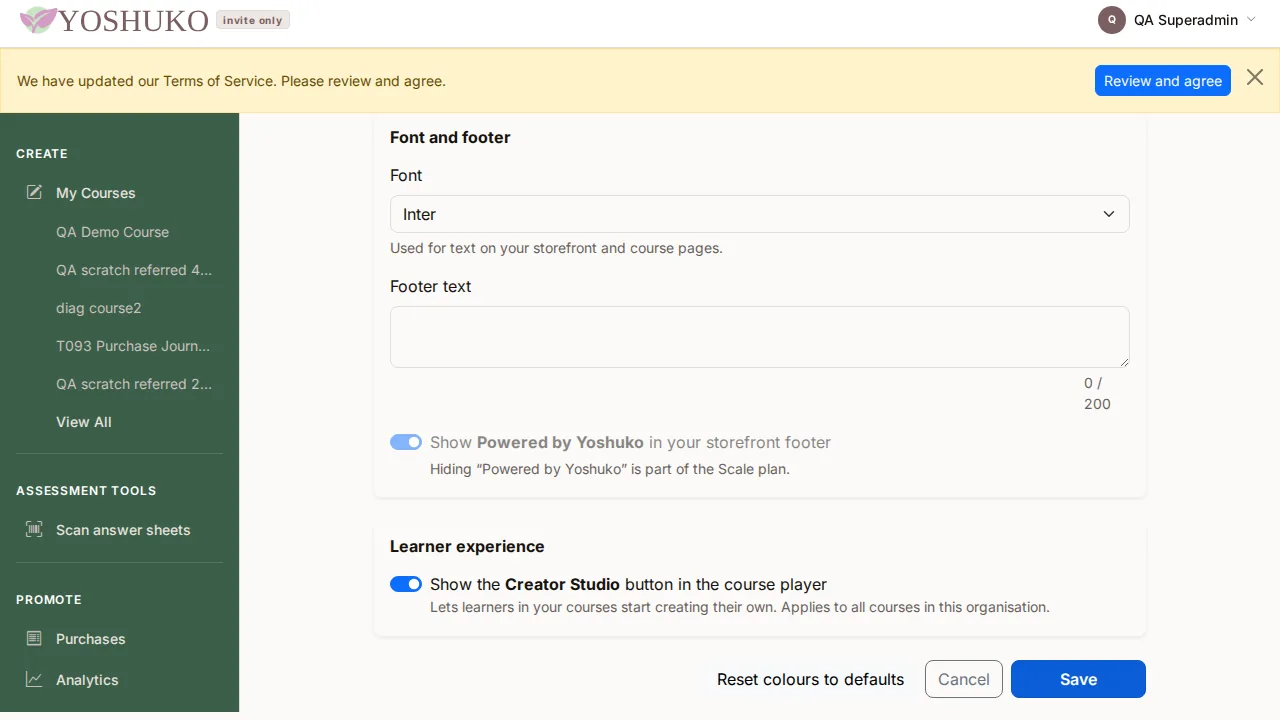This screenshot has width=1280, height=720.
Task: Focus the Footer text input area
Action: point(760,337)
